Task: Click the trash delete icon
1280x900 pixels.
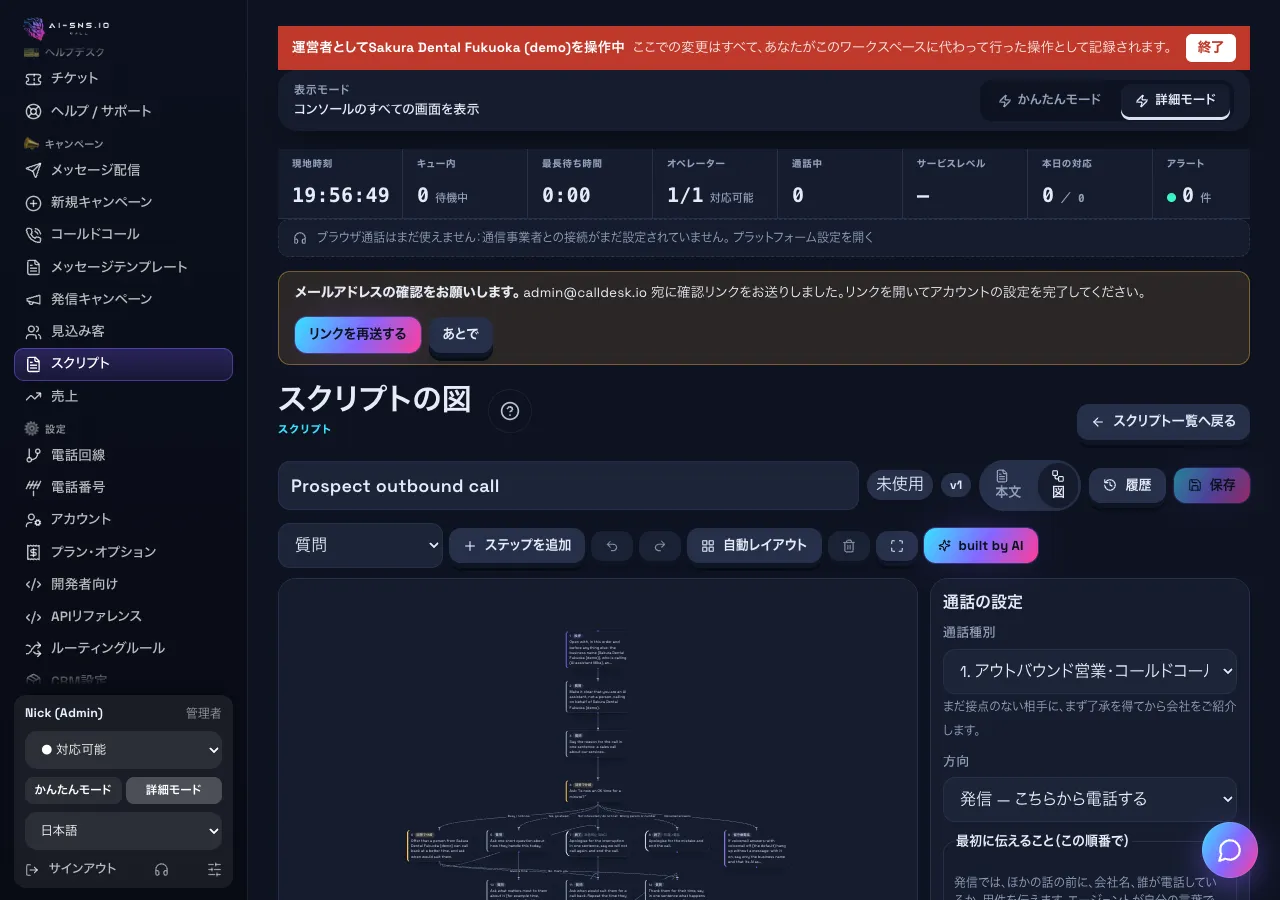Action: tap(849, 546)
